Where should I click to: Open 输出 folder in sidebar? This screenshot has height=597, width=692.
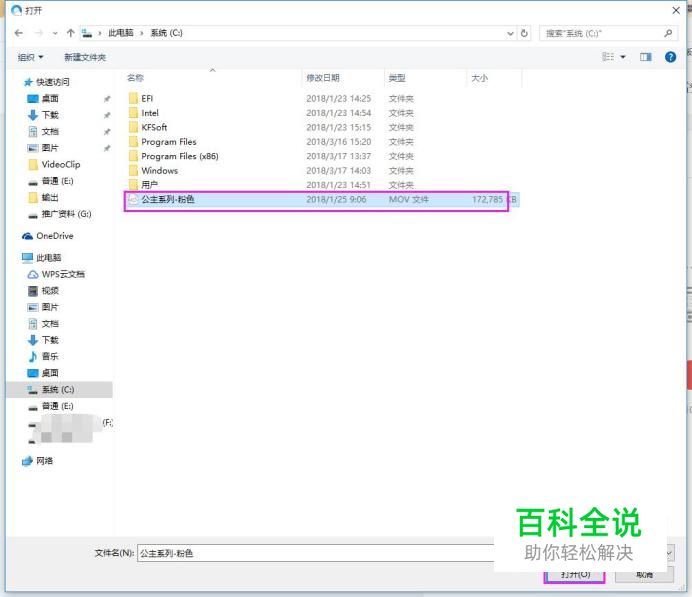click(50, 197)
